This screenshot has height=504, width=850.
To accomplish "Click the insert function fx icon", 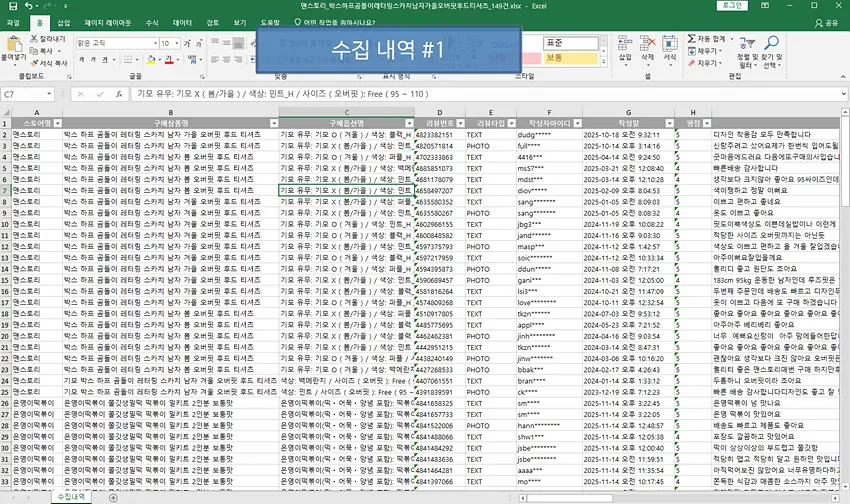I will pos(119,94).
